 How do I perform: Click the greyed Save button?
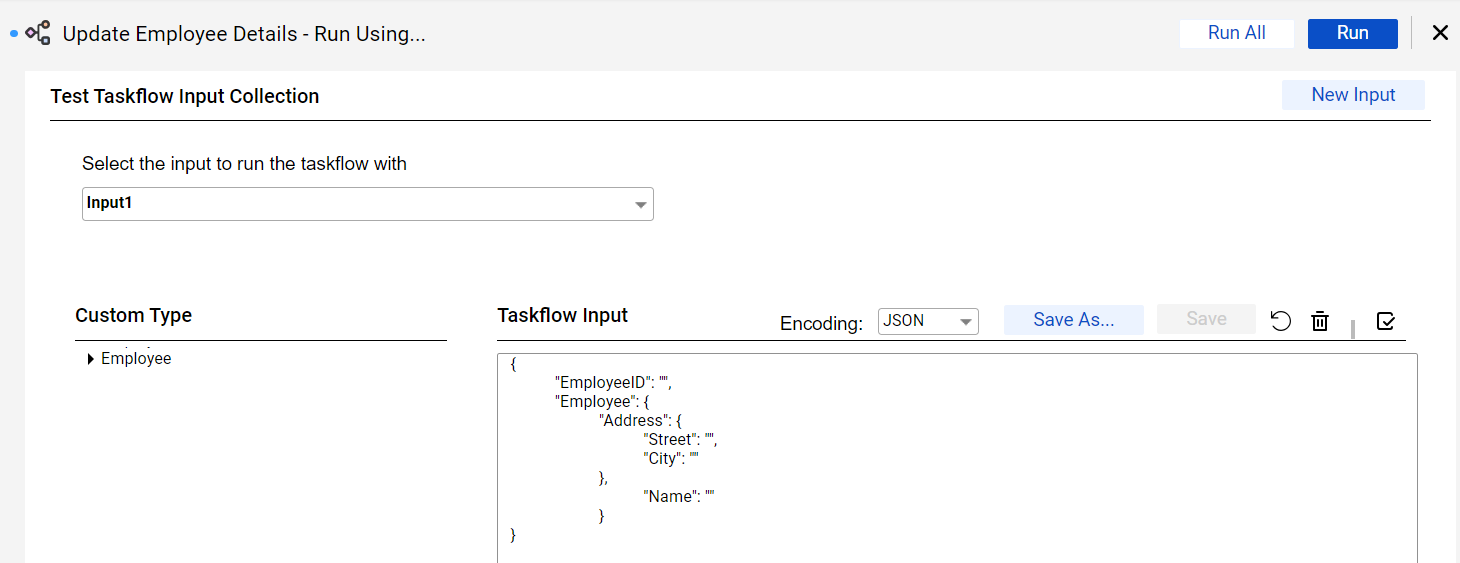pos(1206,319)
